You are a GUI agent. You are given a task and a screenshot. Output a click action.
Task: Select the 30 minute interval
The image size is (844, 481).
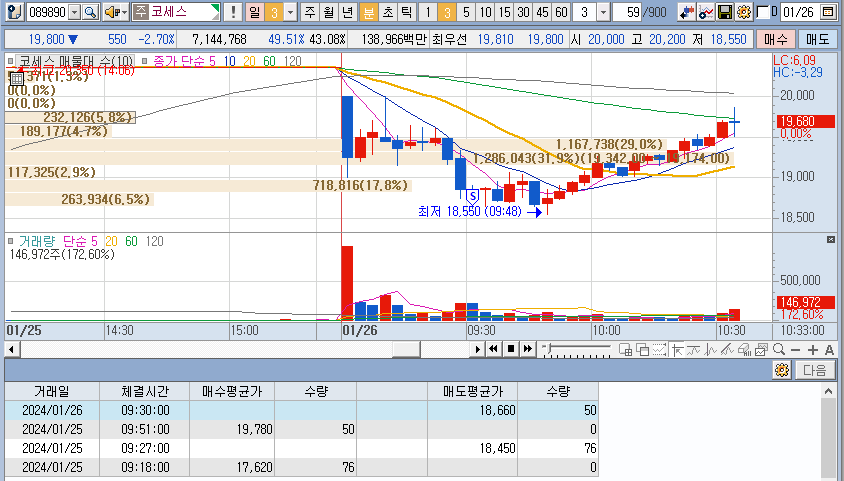point(523,12)
